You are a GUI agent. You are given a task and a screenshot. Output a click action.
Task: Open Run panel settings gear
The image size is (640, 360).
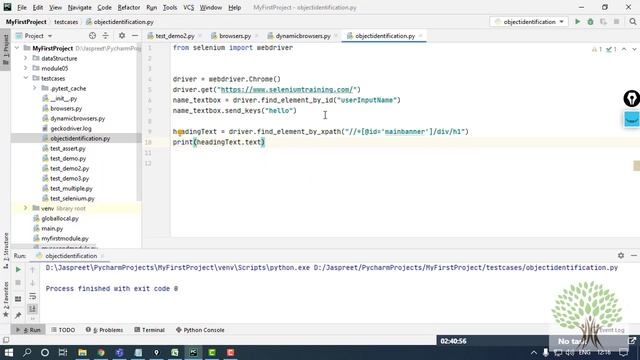point(621,256)
